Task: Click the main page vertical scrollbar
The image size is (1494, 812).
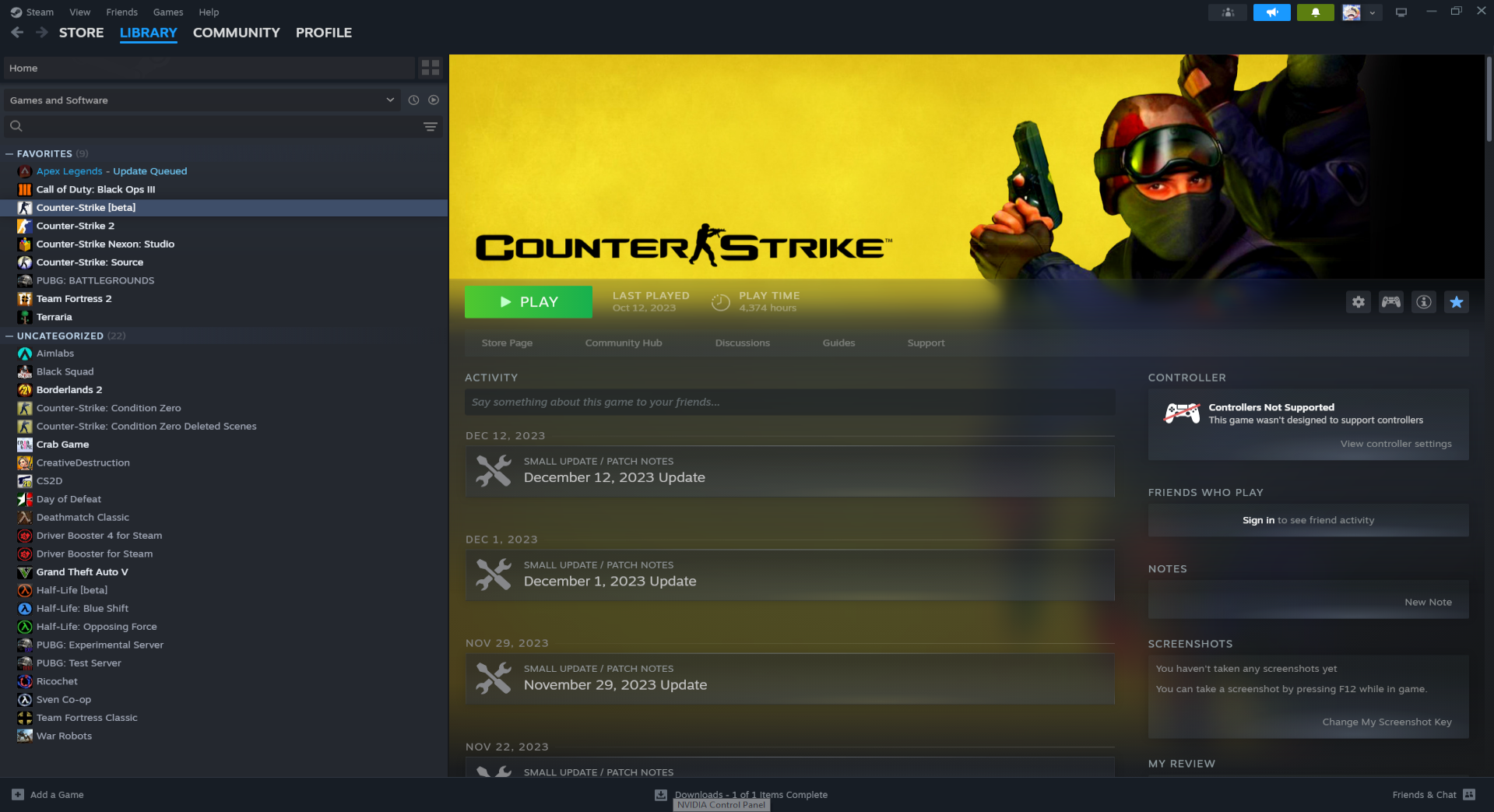Action: [1488, 101]
